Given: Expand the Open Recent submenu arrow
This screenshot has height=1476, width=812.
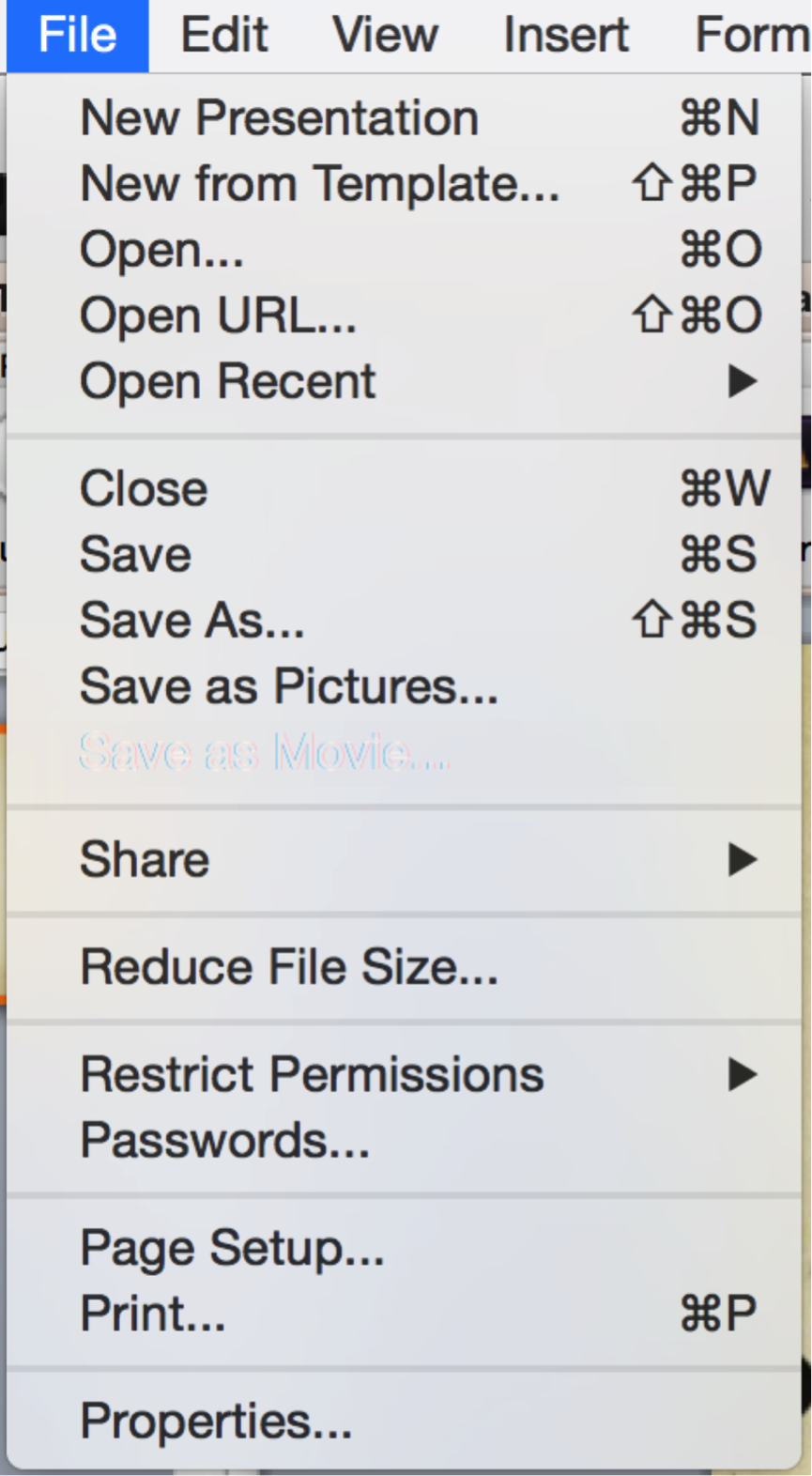Looking at the screenshot, I should coord(742,381).
